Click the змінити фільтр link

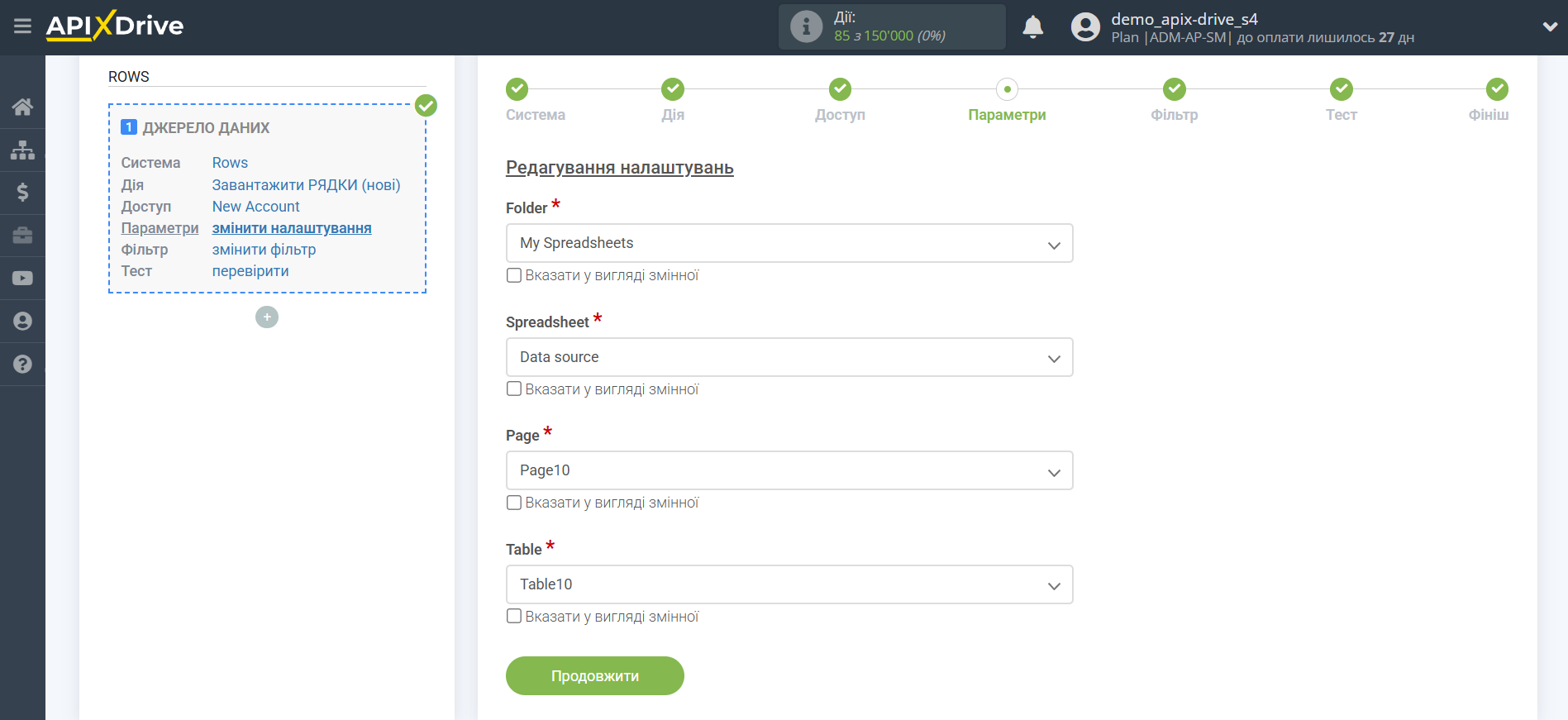click(x=264, y=250)
